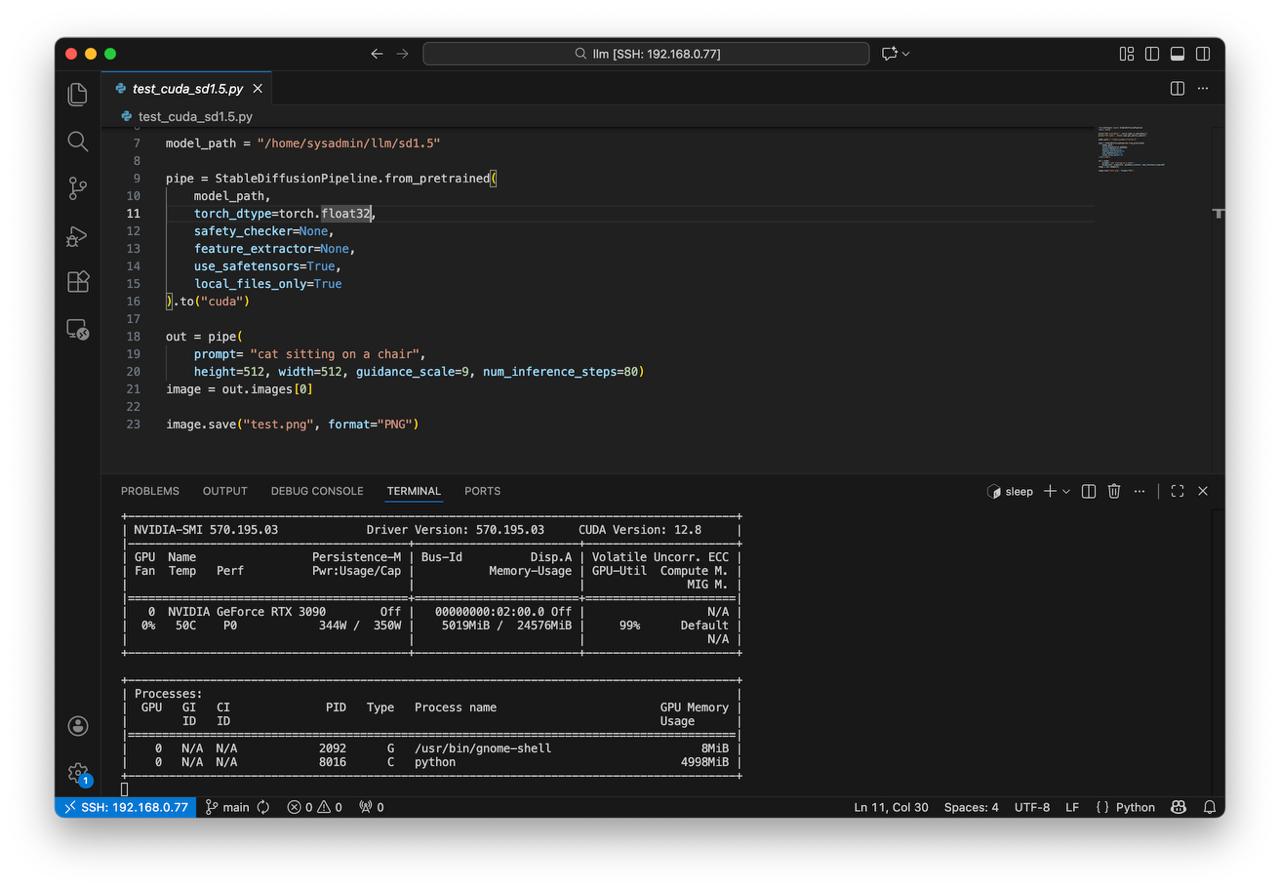Open the Run and Debug view
Image resolution: width=1280 pixels, height=890 pixels.
click(x=78, y=235)
